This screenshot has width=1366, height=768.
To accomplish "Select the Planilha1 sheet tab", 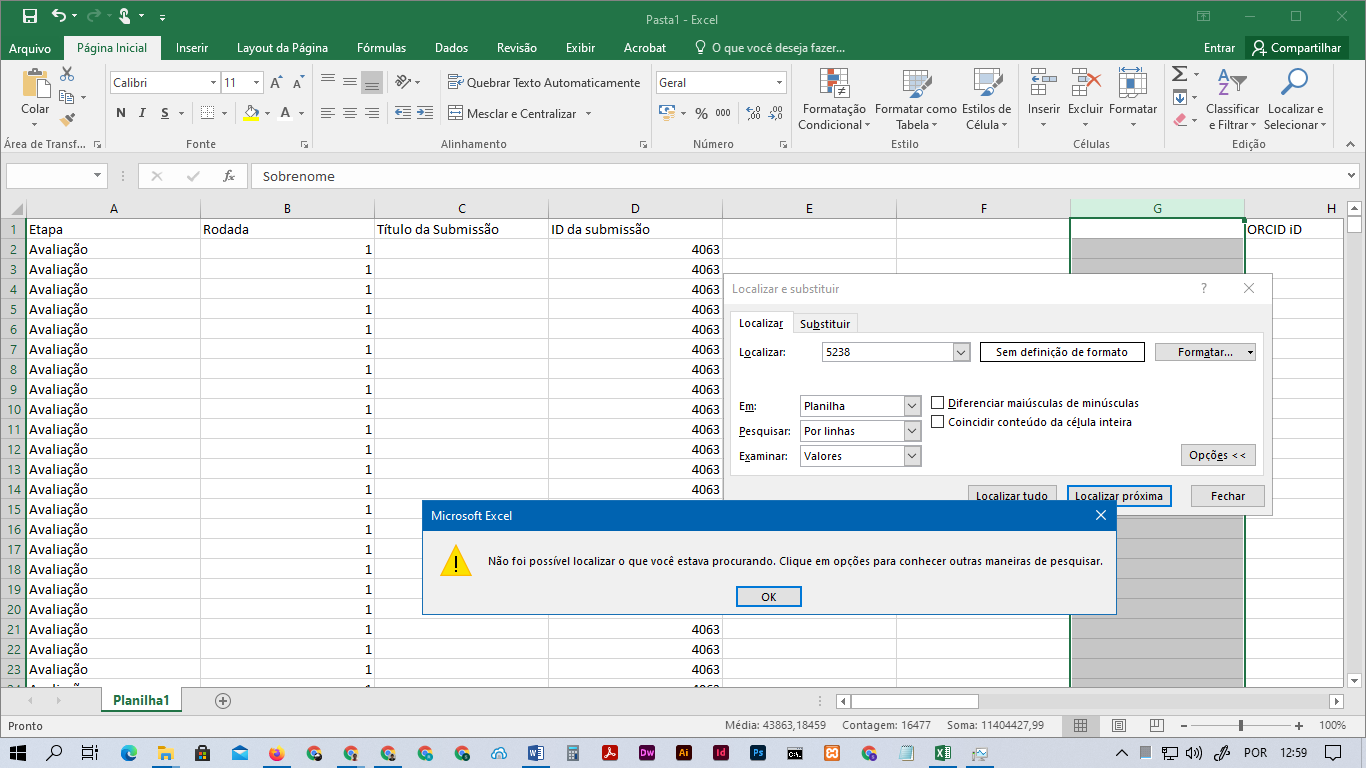I will (141, 701).
